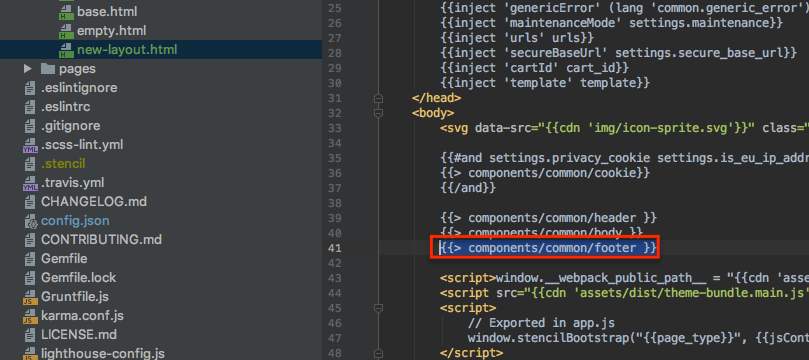
Task: Click the inject 'cartId' line
Action: 535,68
